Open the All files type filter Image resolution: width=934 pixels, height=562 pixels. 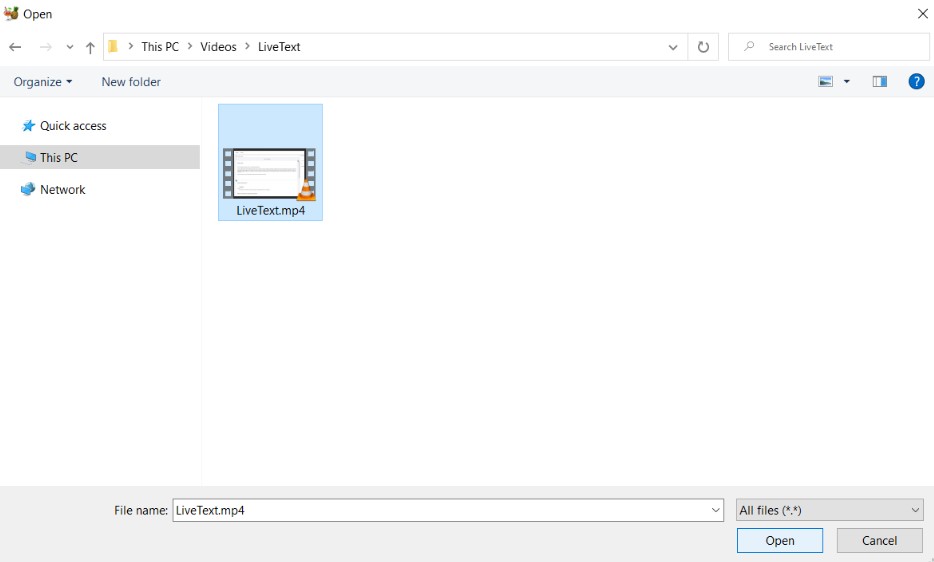pos(830,510)
